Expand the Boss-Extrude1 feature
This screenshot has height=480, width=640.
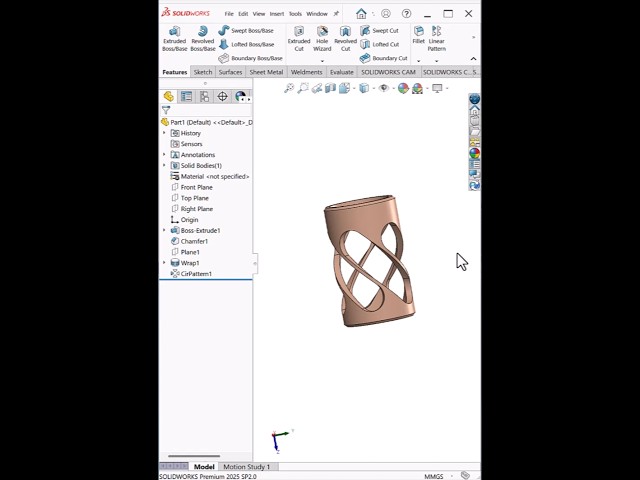coord(164,230)
